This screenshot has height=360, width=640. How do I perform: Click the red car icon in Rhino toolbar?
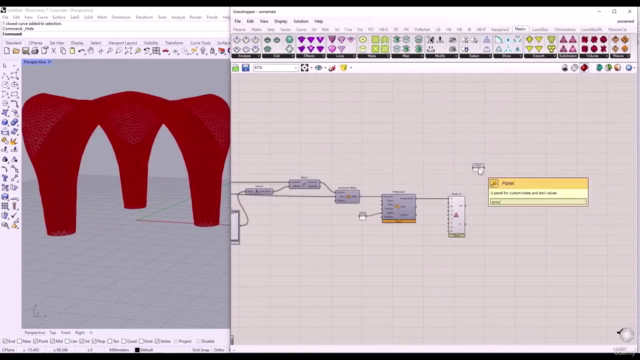(x=166, y=51)
